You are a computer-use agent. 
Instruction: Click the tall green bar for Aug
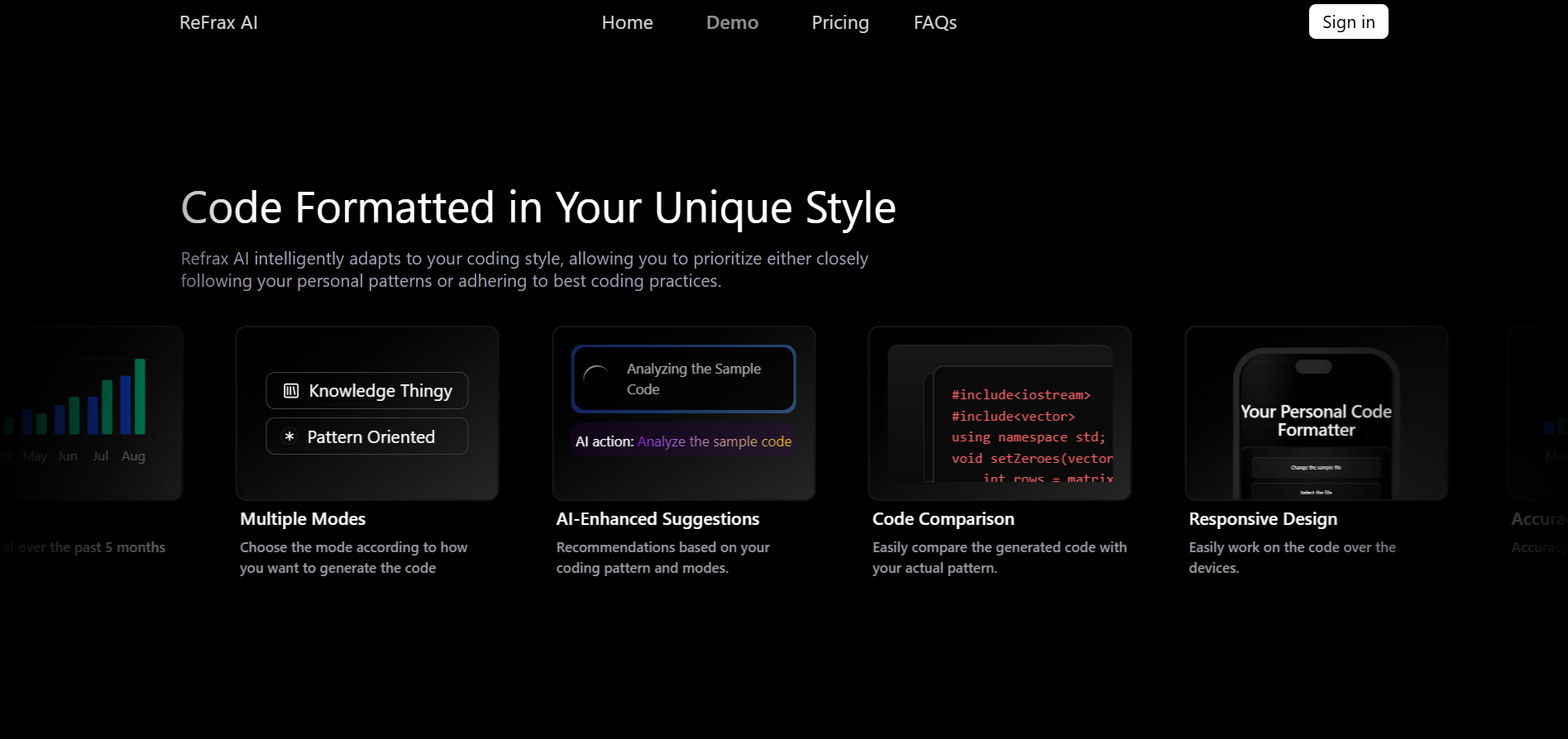click(140, 397)
